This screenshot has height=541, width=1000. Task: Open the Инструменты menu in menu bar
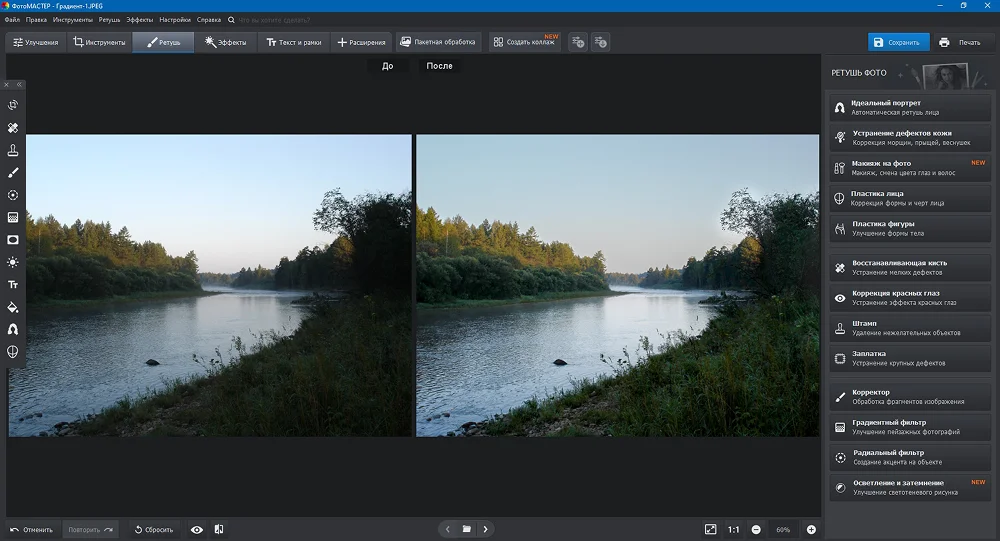coord(73,20)
